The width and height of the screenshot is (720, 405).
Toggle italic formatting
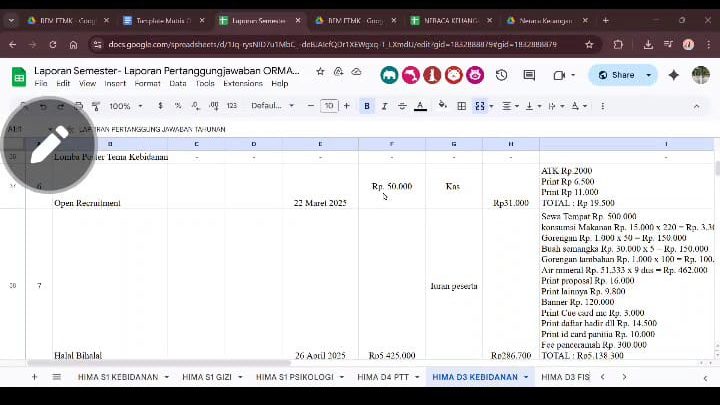point(384,106)
